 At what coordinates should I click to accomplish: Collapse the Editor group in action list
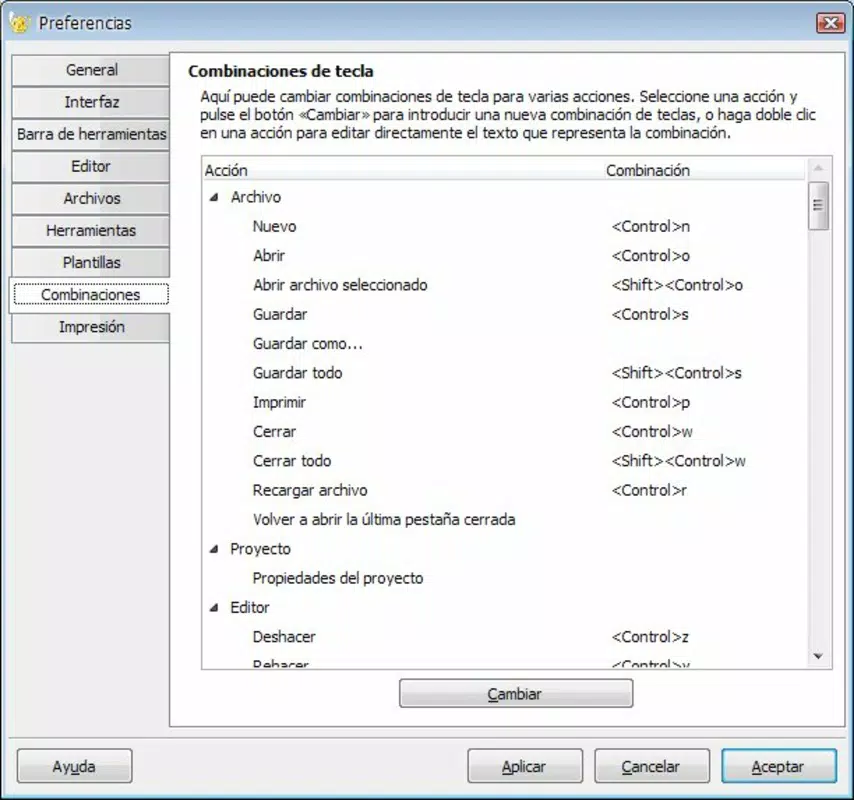(214, 608)
